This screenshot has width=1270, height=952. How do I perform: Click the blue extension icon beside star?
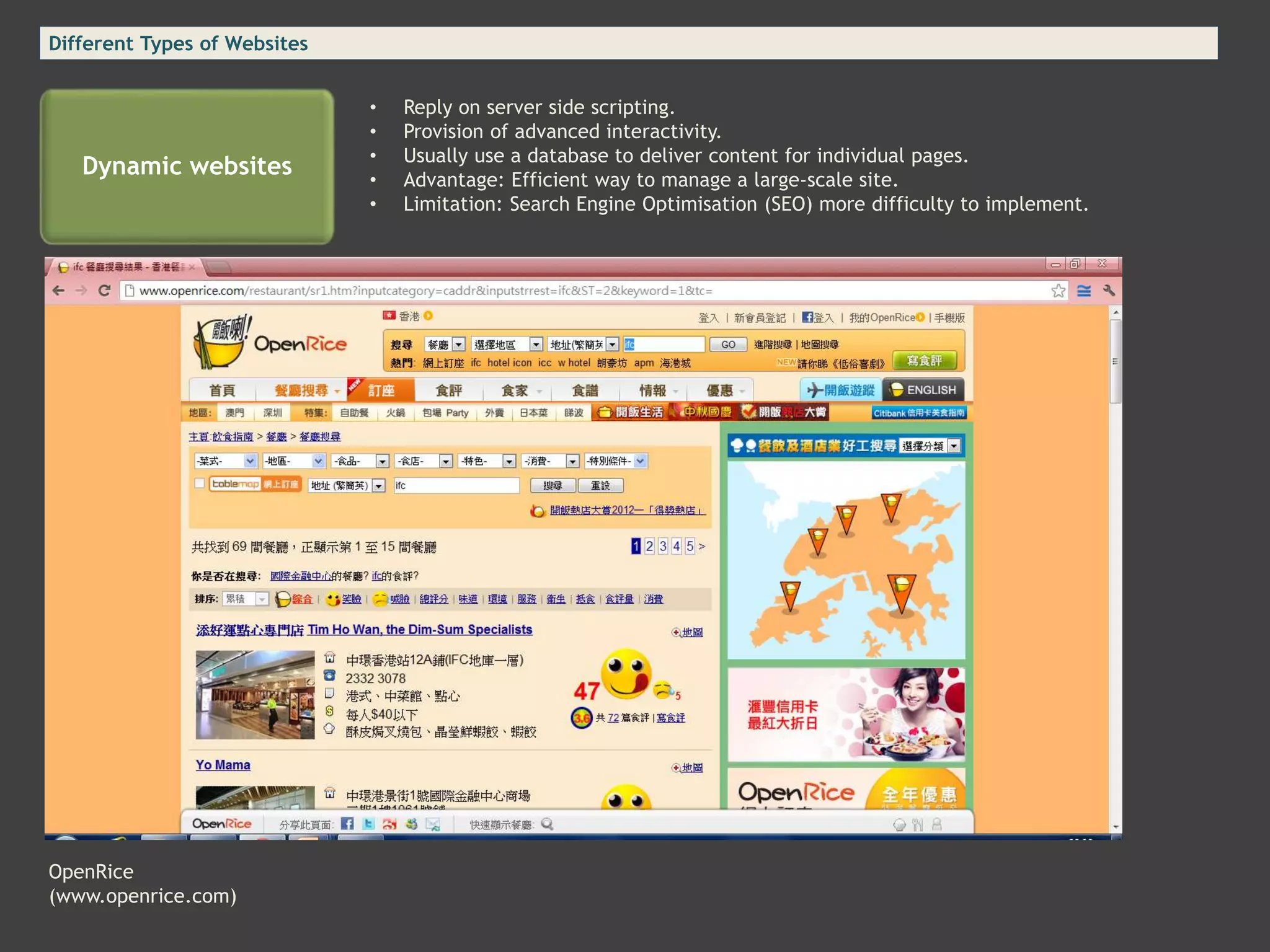point(1084,291)
